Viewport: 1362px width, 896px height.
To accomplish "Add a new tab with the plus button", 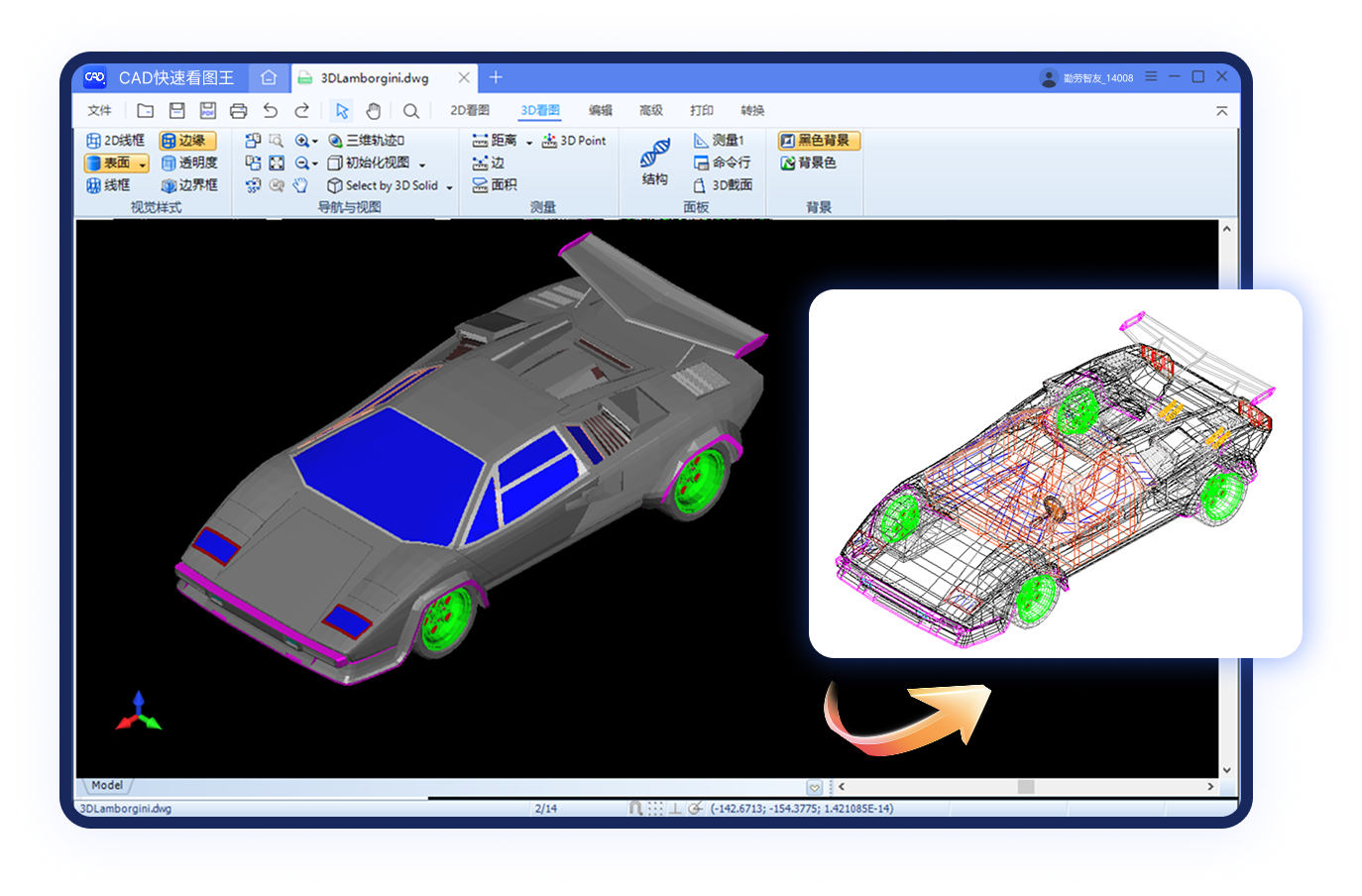I will point(496,77).
